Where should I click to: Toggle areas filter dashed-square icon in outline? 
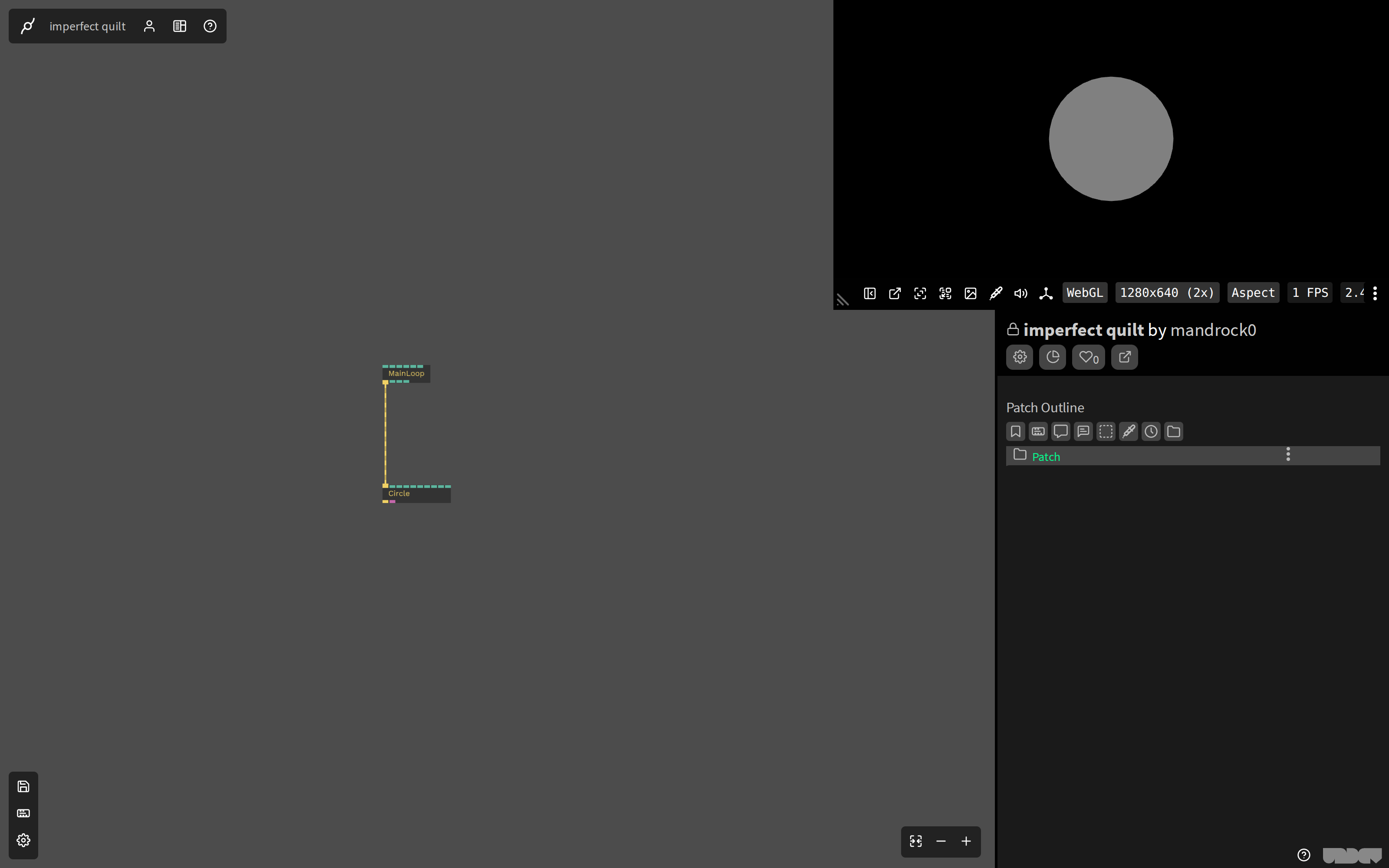point(1106,431)
